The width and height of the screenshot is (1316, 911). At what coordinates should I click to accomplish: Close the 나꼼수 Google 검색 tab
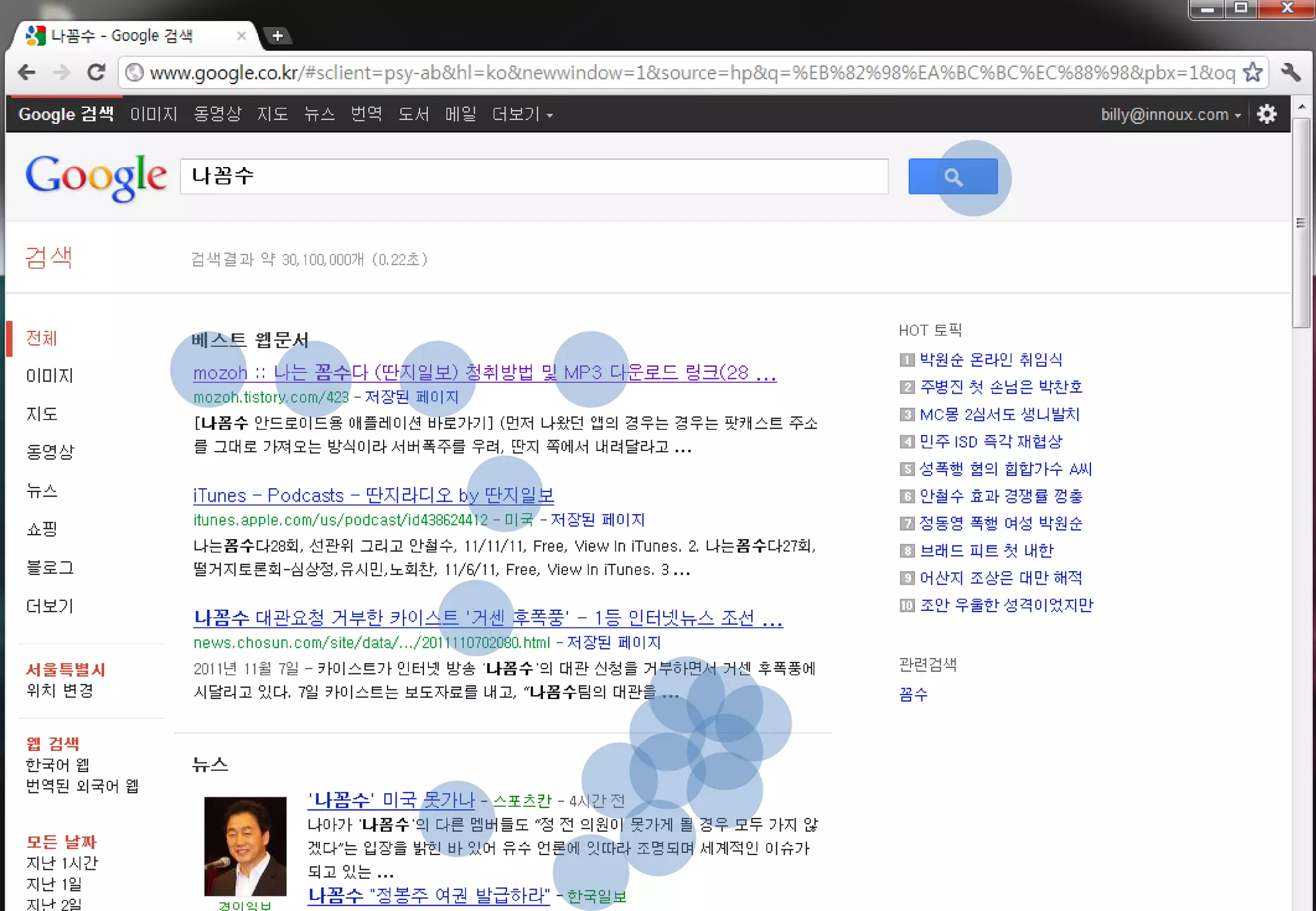point(241,36)
